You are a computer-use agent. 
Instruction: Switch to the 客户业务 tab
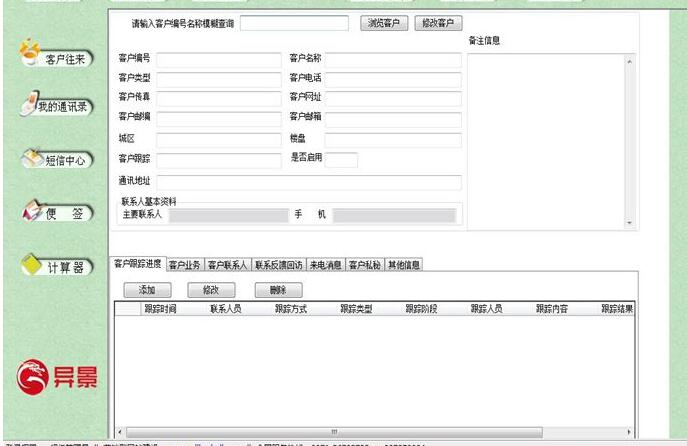[x=185, y=265]
